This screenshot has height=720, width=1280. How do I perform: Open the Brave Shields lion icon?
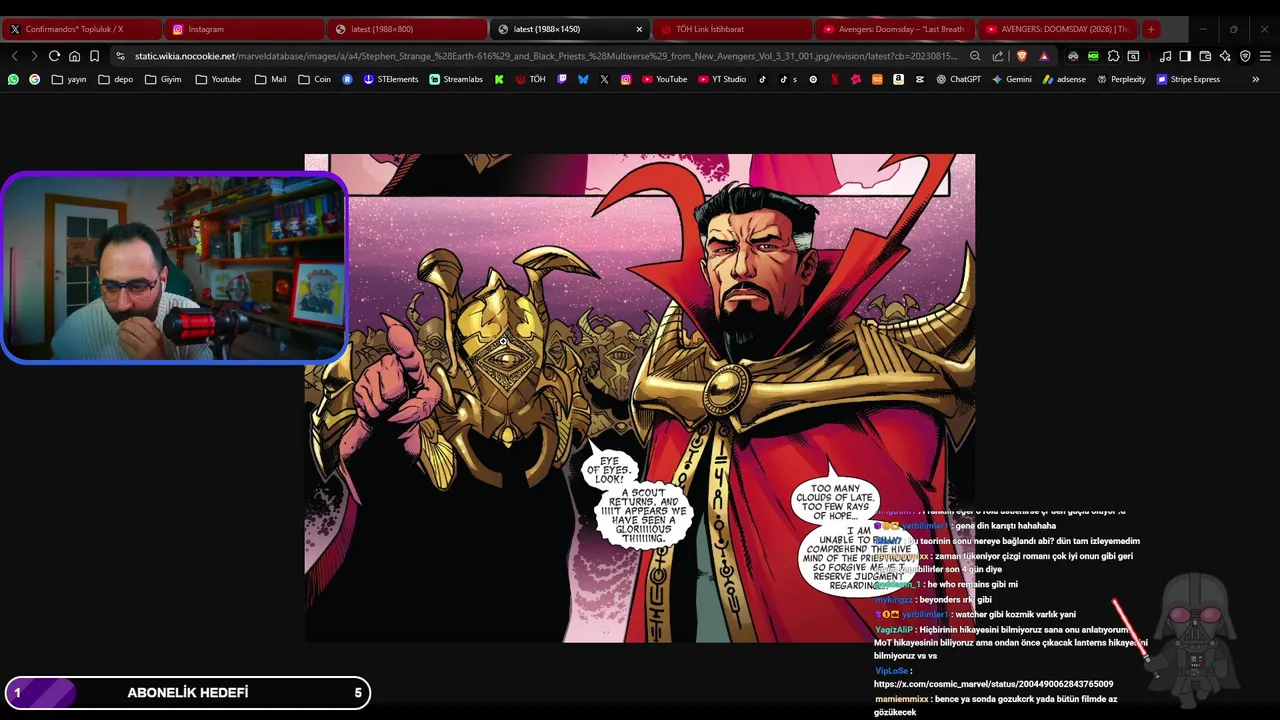[1022, 56]
